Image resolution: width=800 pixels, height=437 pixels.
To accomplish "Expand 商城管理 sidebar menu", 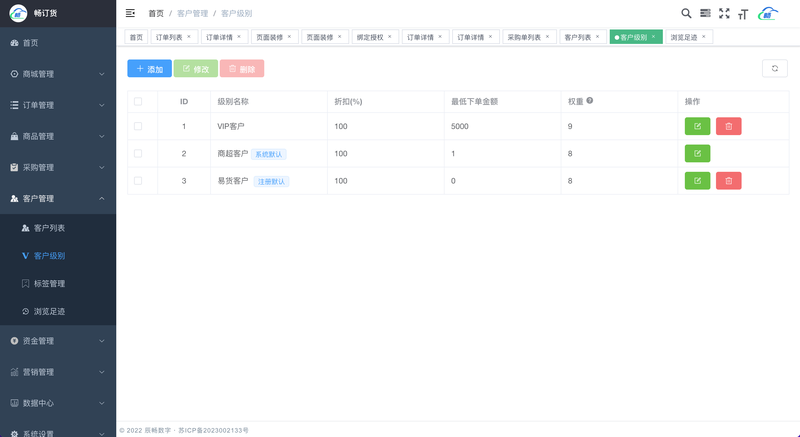I will point(58,74).
